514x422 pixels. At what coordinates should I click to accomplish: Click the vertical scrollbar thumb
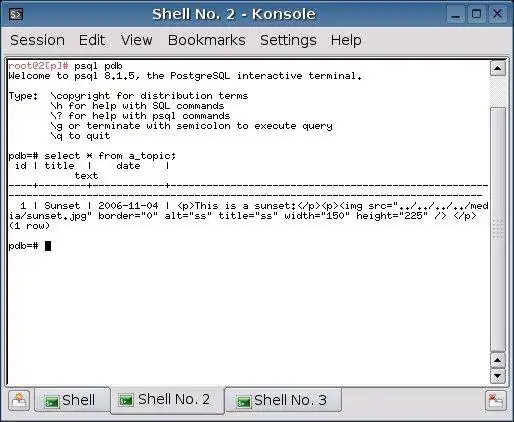click(x=498, y=229)
